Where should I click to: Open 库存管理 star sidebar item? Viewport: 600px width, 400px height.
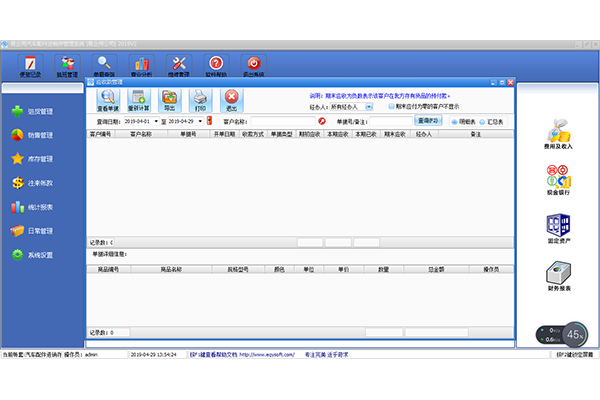click(32, 159)
